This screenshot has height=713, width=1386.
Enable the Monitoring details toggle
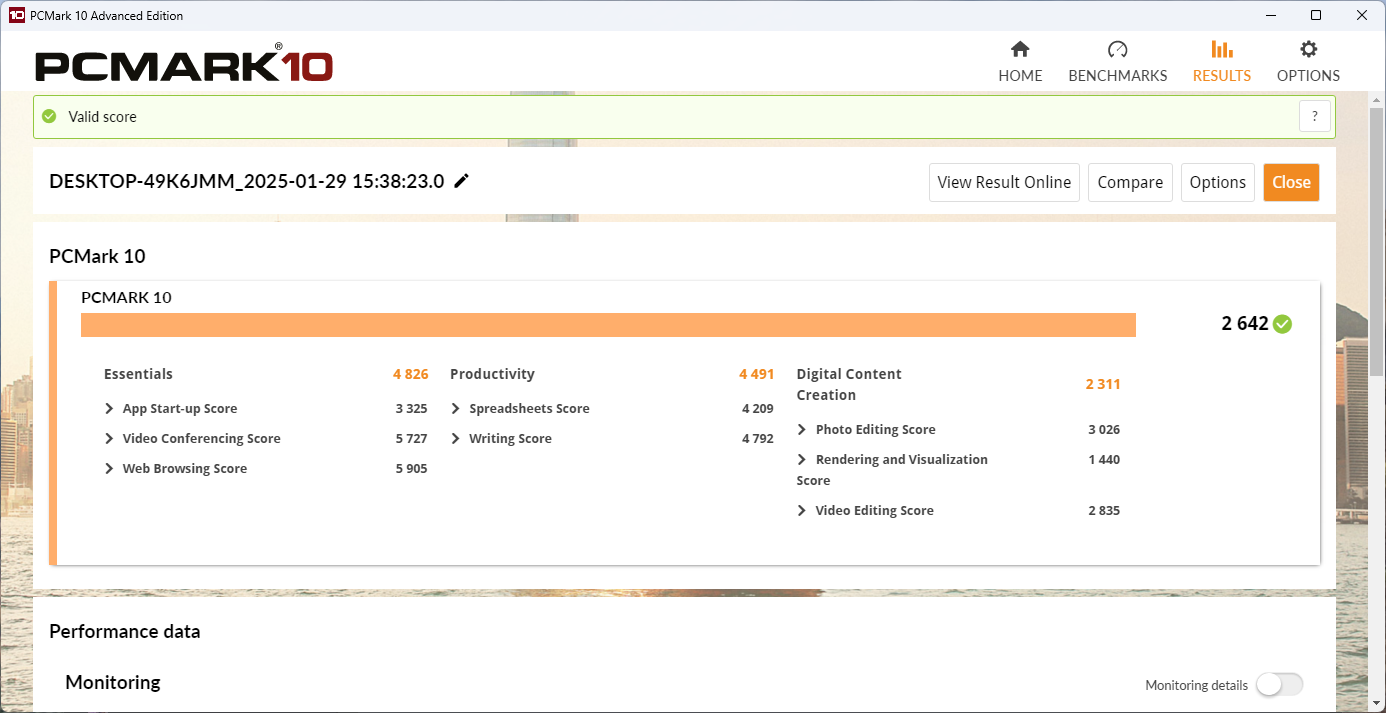[x=1279, y=685]
